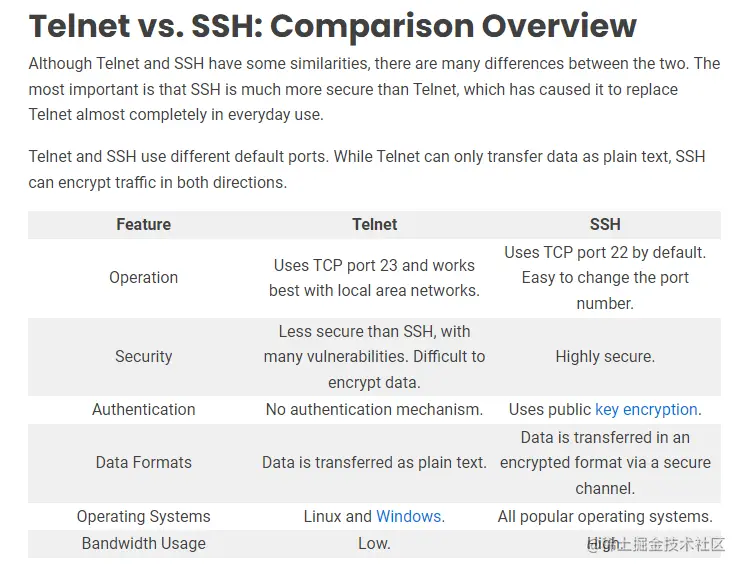Screen dimensions: 742x570
Task: Click the Authentication row label
Action: [x=143, y=409]
